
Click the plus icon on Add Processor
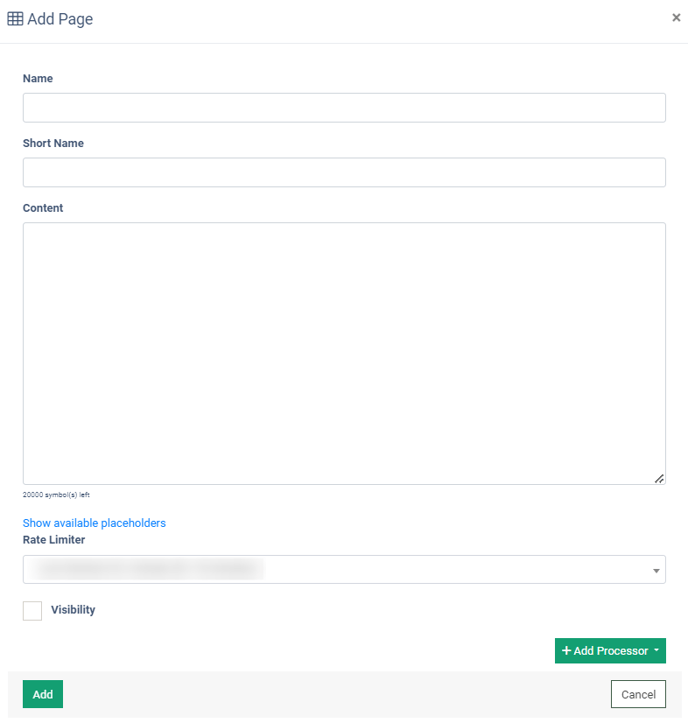[566, 650]
